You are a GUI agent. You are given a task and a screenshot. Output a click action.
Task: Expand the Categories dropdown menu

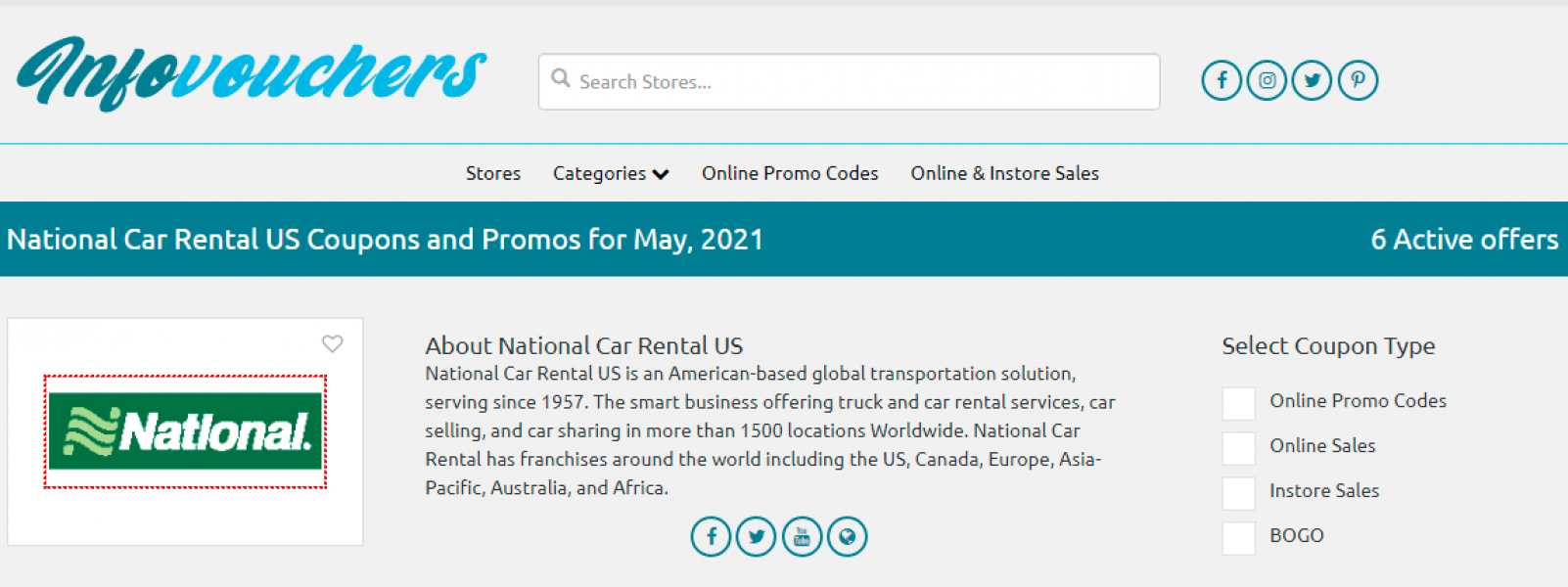pos(611,173)
